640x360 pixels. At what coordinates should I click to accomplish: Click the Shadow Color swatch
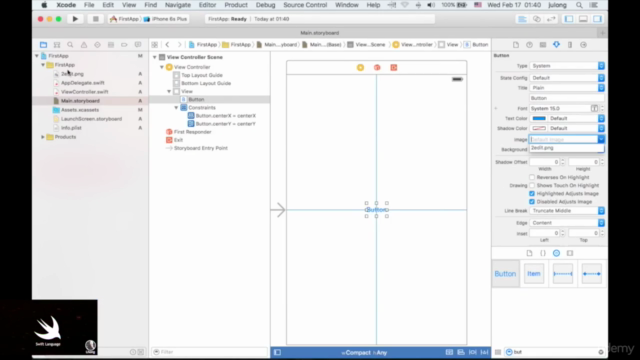click(539, 128)
